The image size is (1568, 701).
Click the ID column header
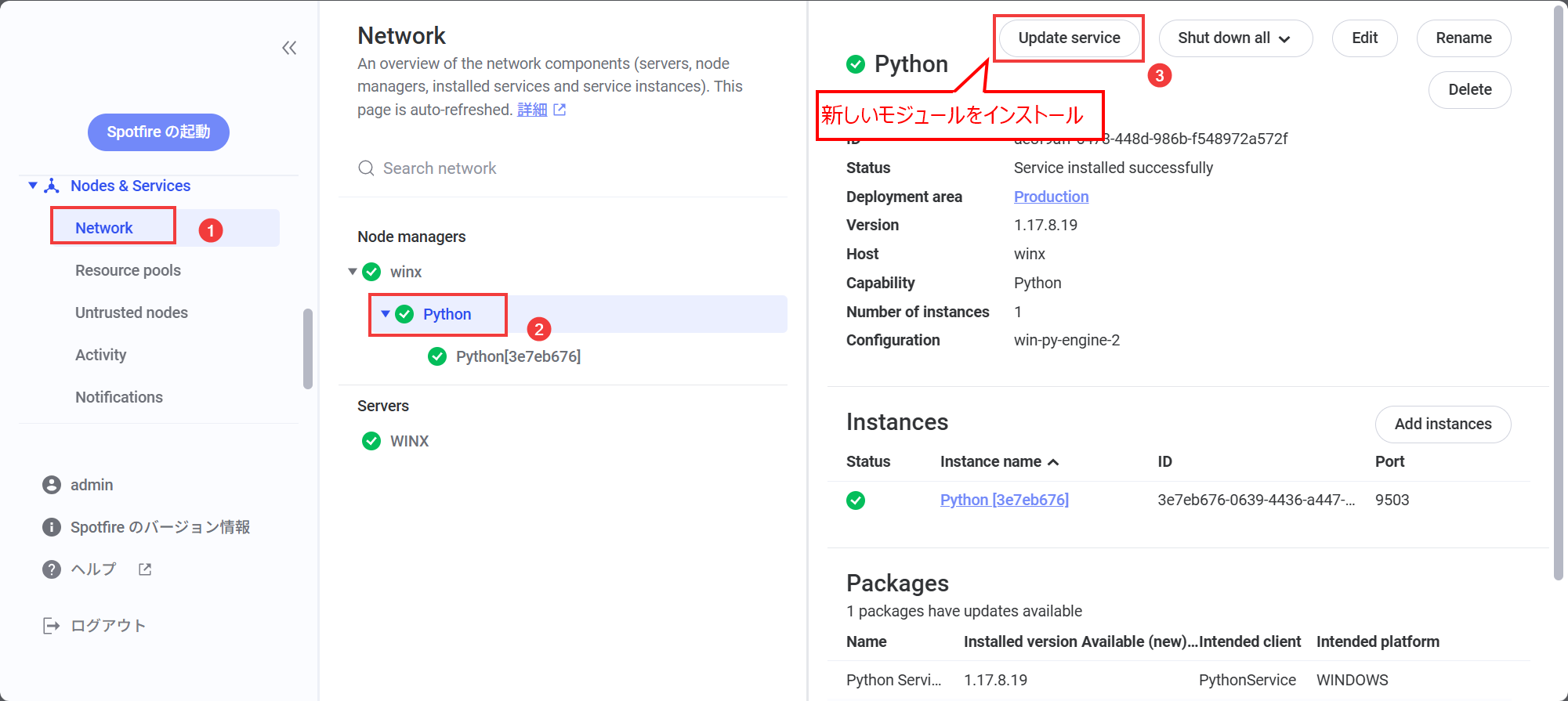point(1165,461)
